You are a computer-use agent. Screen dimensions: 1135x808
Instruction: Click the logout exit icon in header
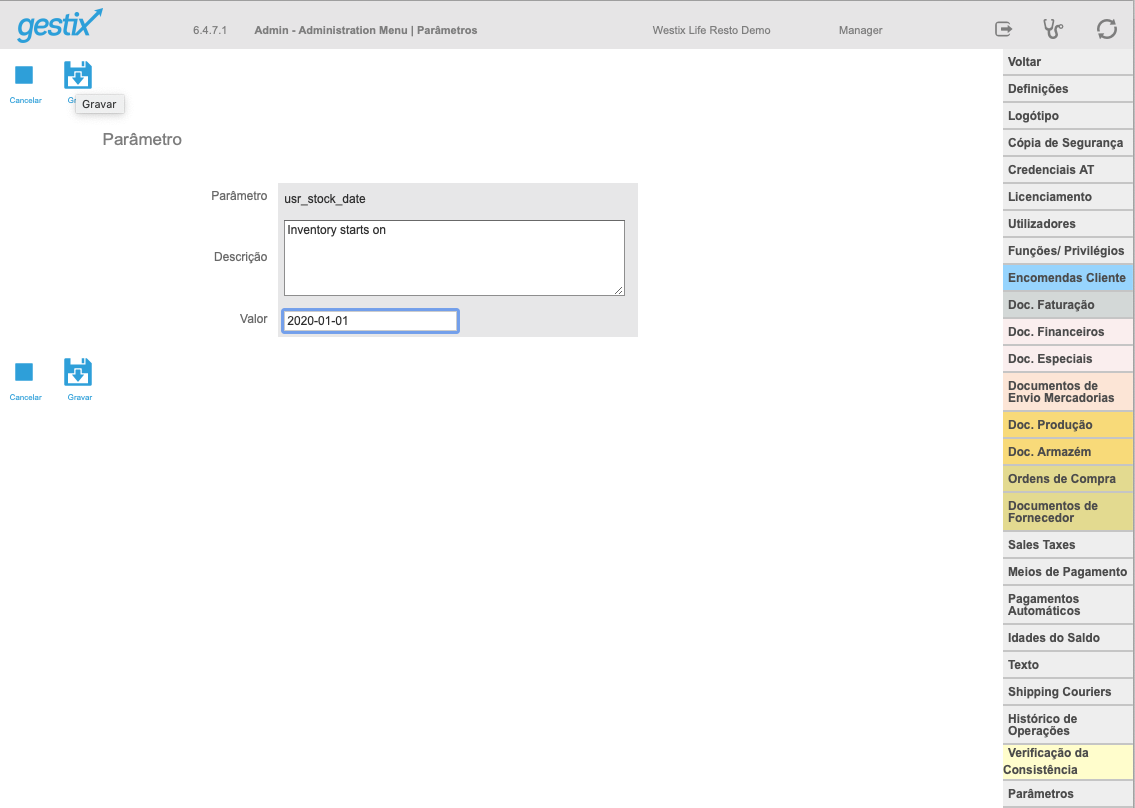[x=1003, y=29]
